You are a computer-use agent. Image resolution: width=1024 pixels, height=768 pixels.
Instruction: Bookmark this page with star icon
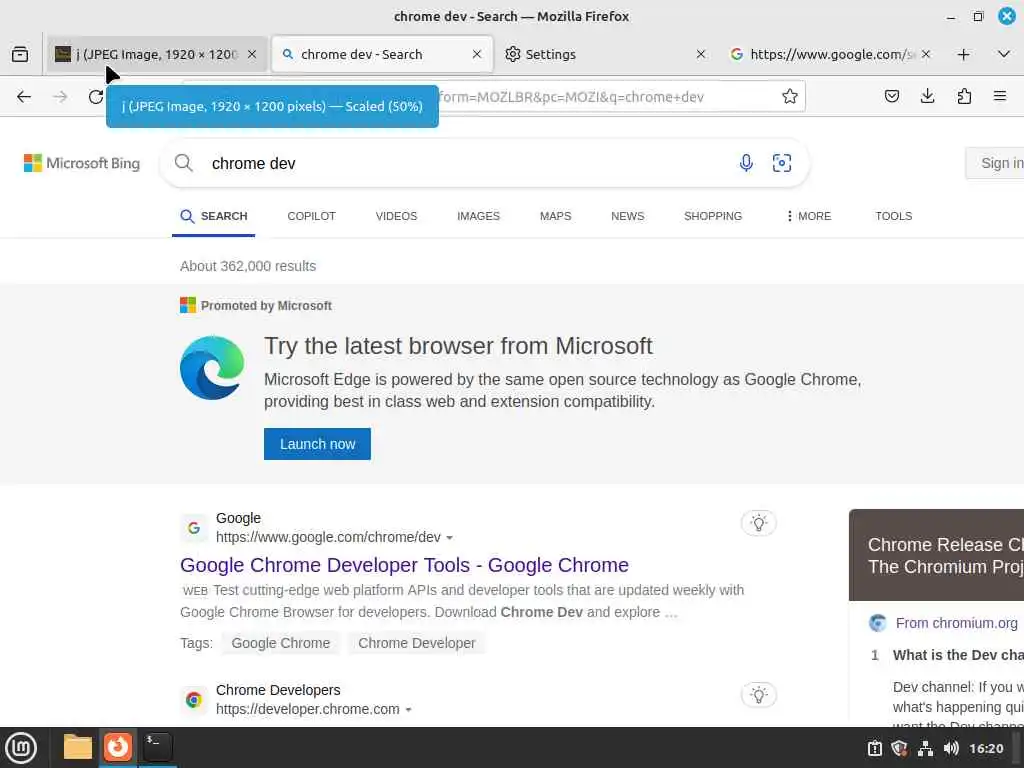pos(790,97)
